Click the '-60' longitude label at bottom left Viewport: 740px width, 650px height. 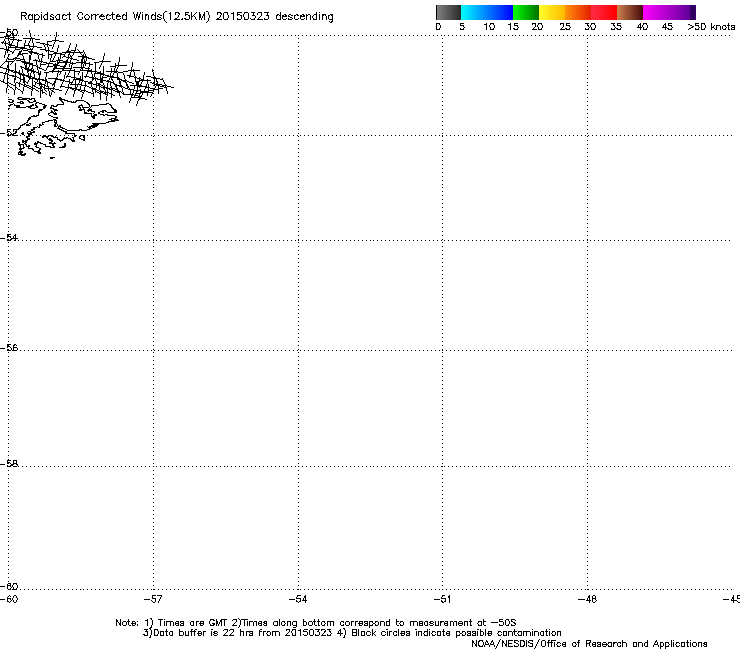coord(9,599)
